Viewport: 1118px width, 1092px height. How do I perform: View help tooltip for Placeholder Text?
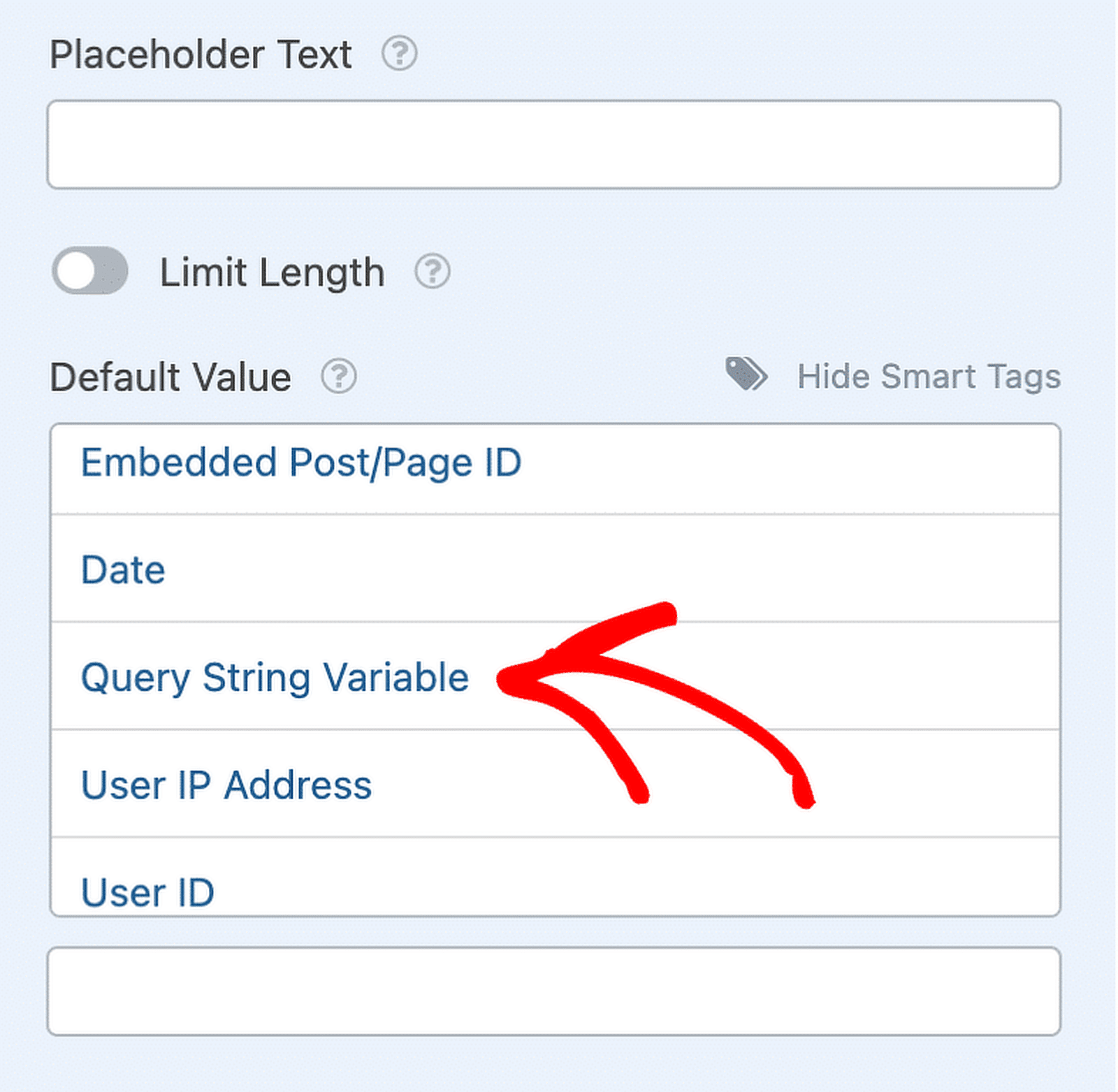tap(400, 54)
